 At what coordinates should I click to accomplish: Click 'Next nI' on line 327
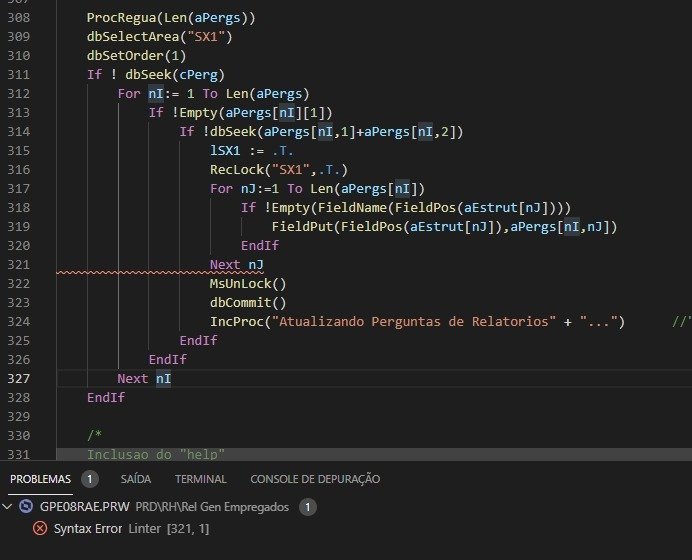[144, 378]
